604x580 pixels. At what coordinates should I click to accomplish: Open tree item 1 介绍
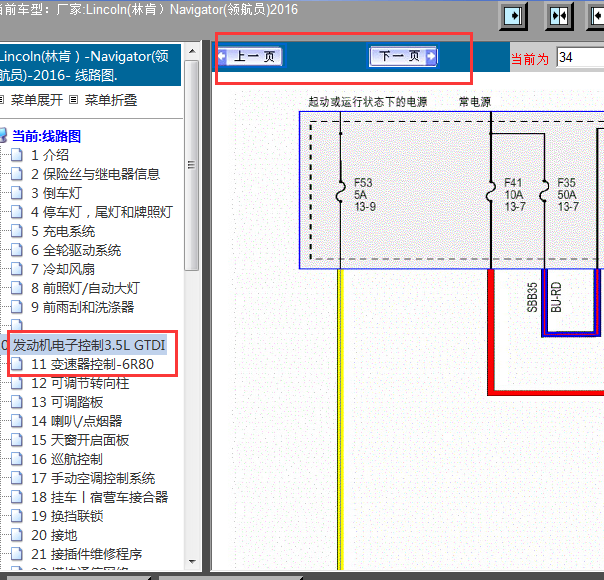point(50,155)
